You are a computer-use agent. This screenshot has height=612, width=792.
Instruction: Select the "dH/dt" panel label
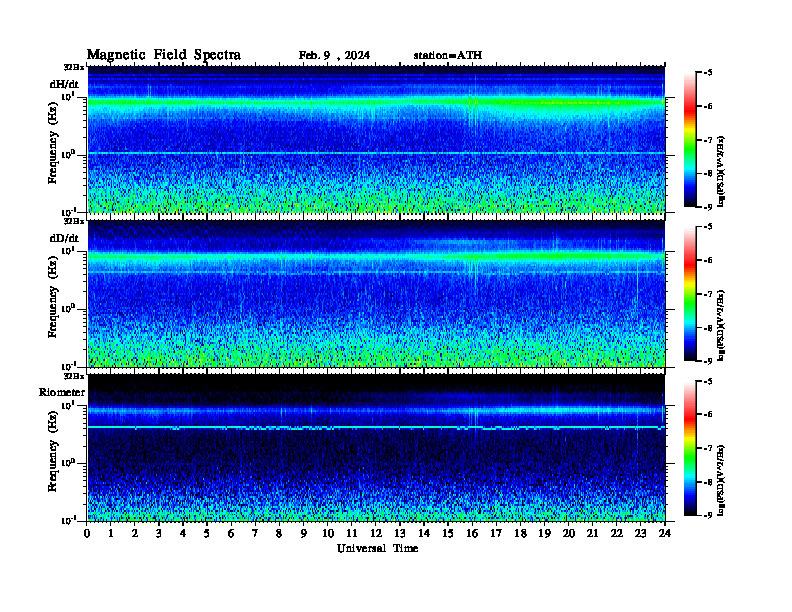point(64,84)
